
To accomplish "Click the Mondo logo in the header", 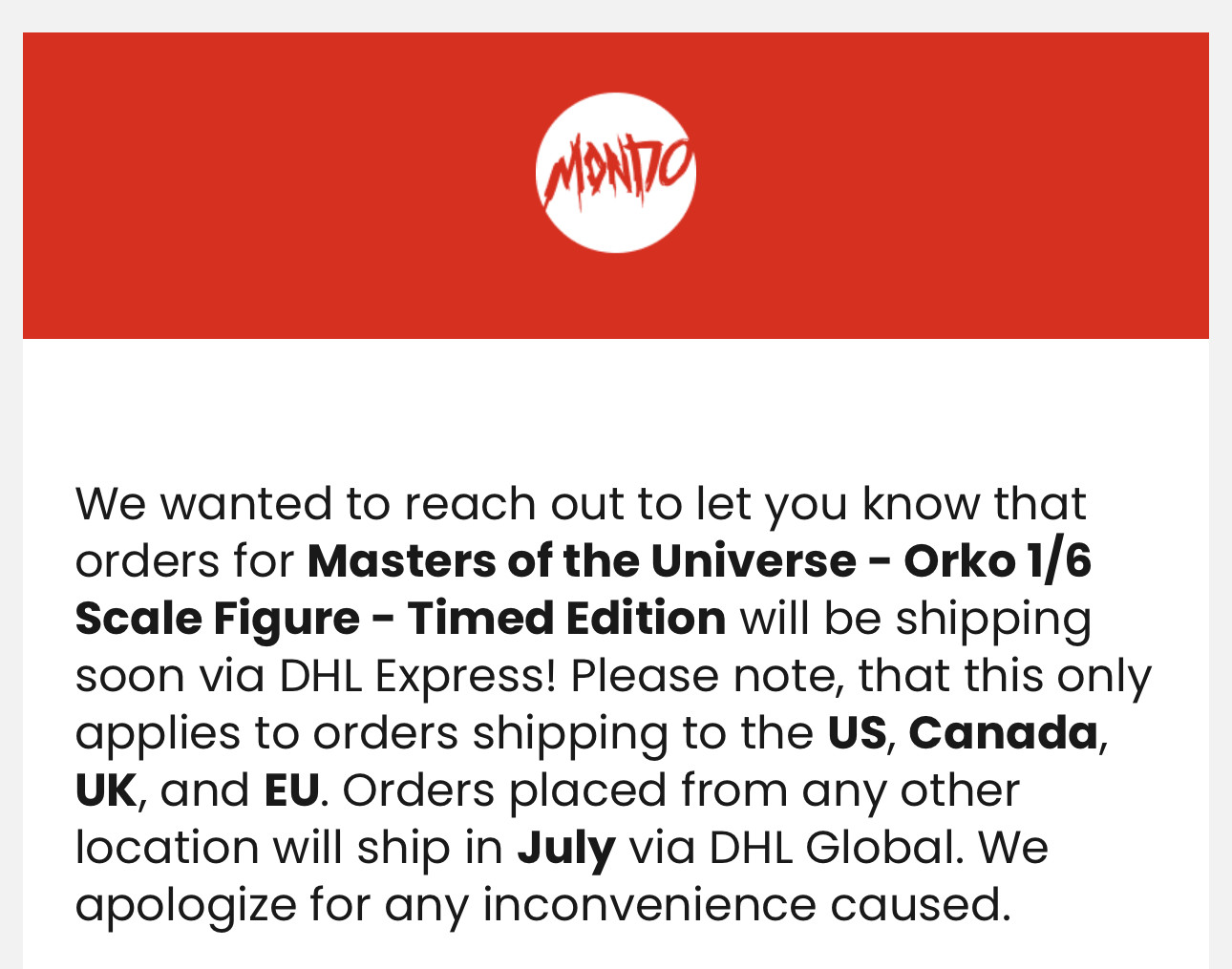I will pyautogui.click(x=616, y=173).
